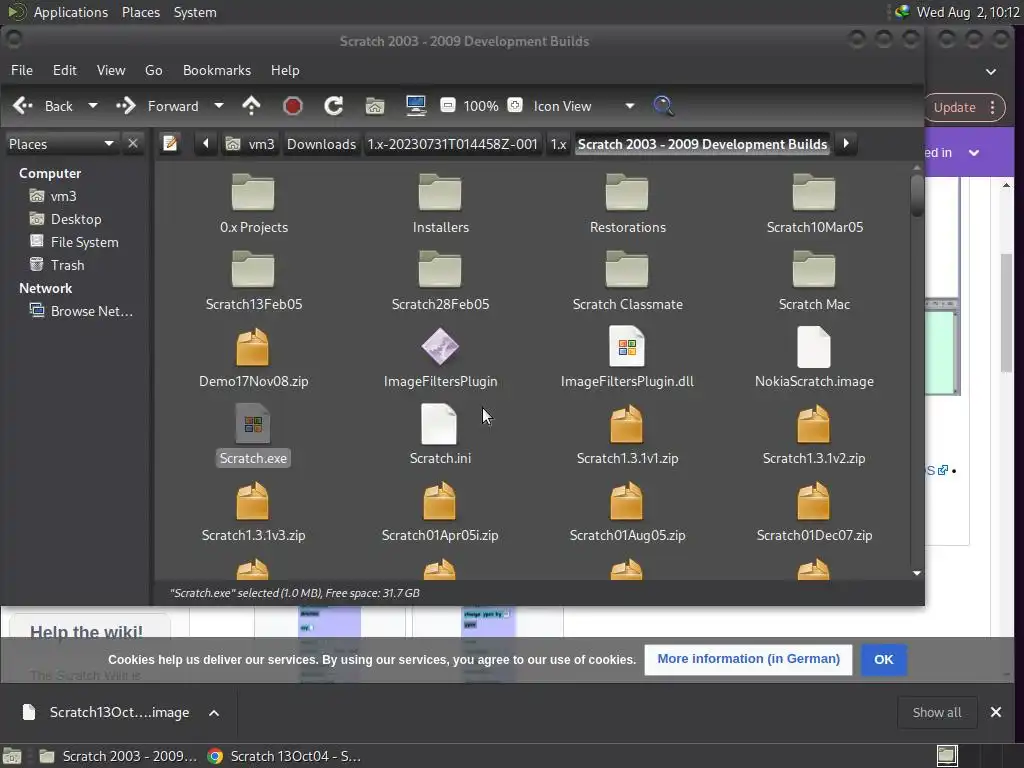
Task: Click the Forward arrow icon
Action: tap(125, 106)
